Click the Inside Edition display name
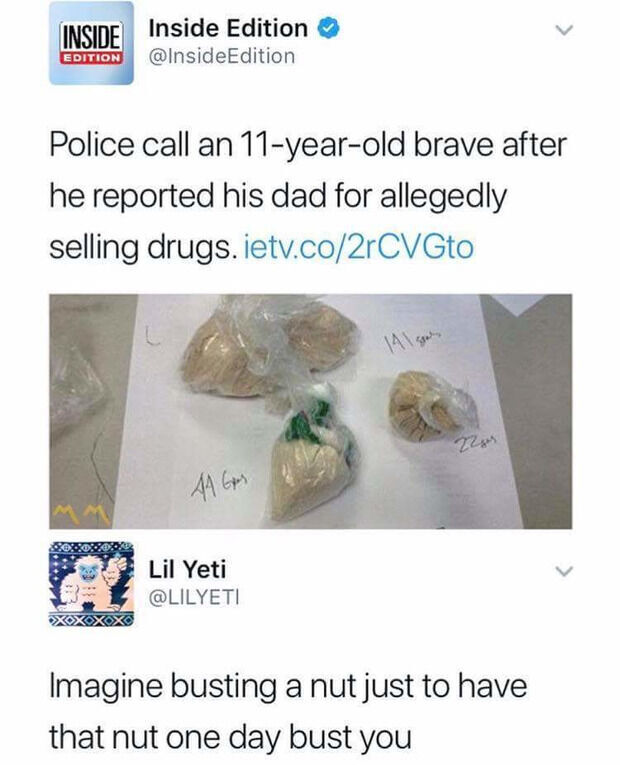This screenshot has width=620, height=765. click(228, 28)
